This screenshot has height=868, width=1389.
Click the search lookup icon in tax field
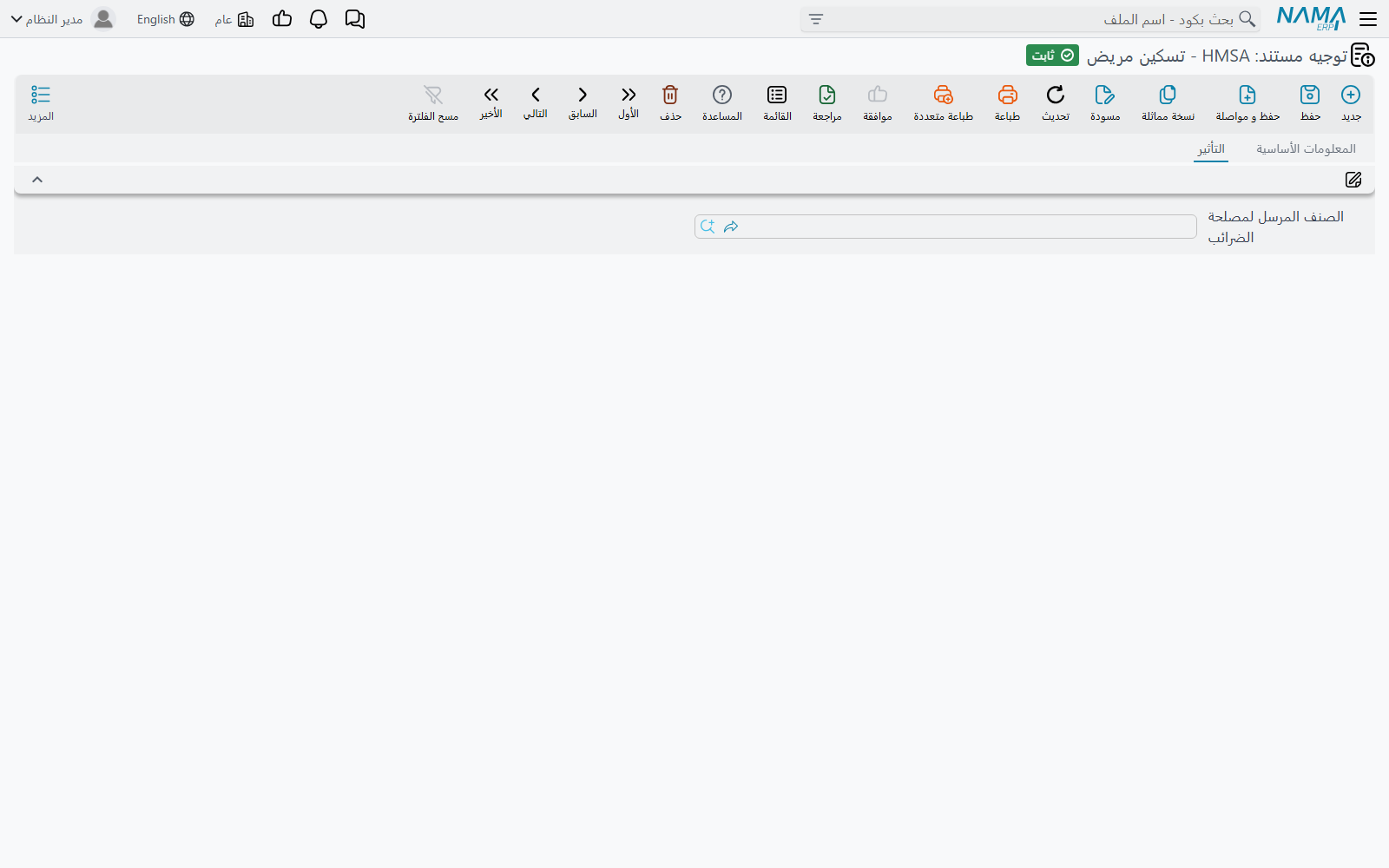[x=708, y=227]
